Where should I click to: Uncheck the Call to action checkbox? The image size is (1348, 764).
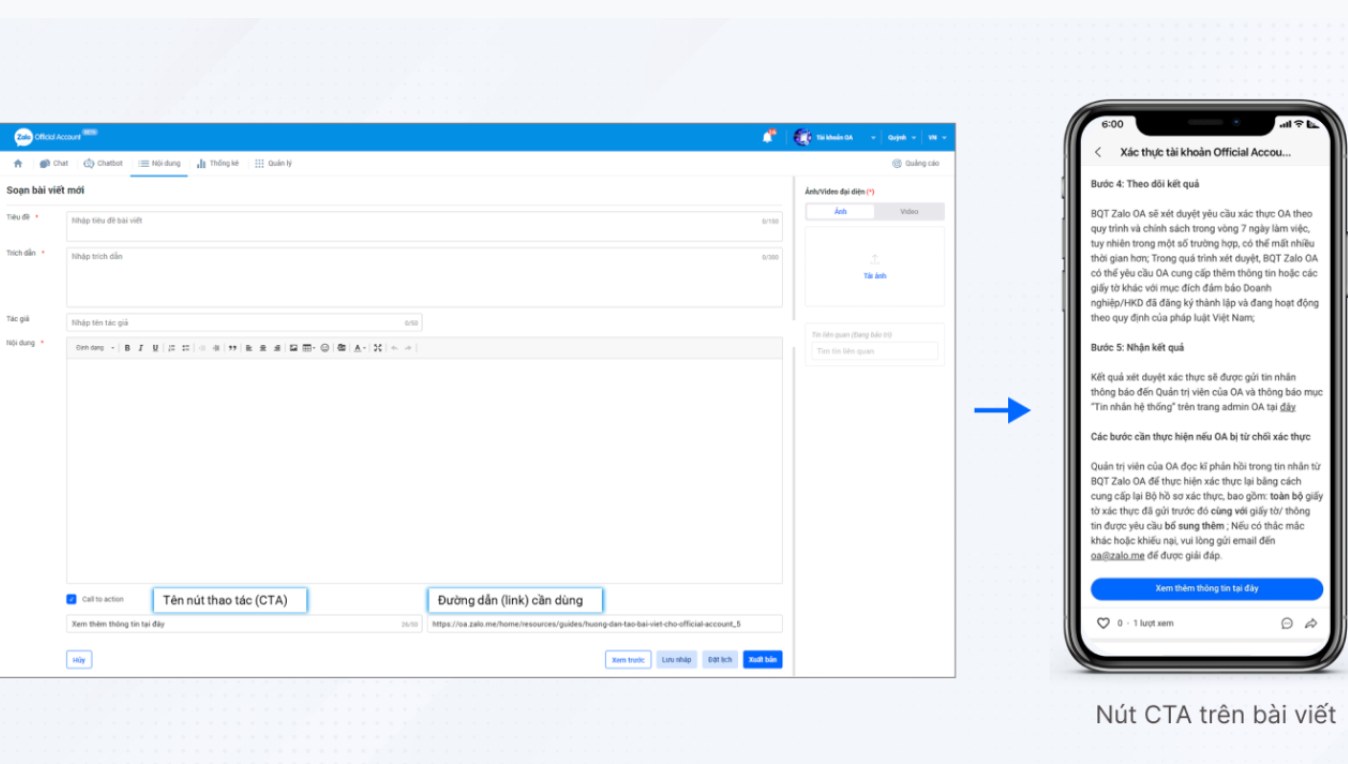(71, 599)
